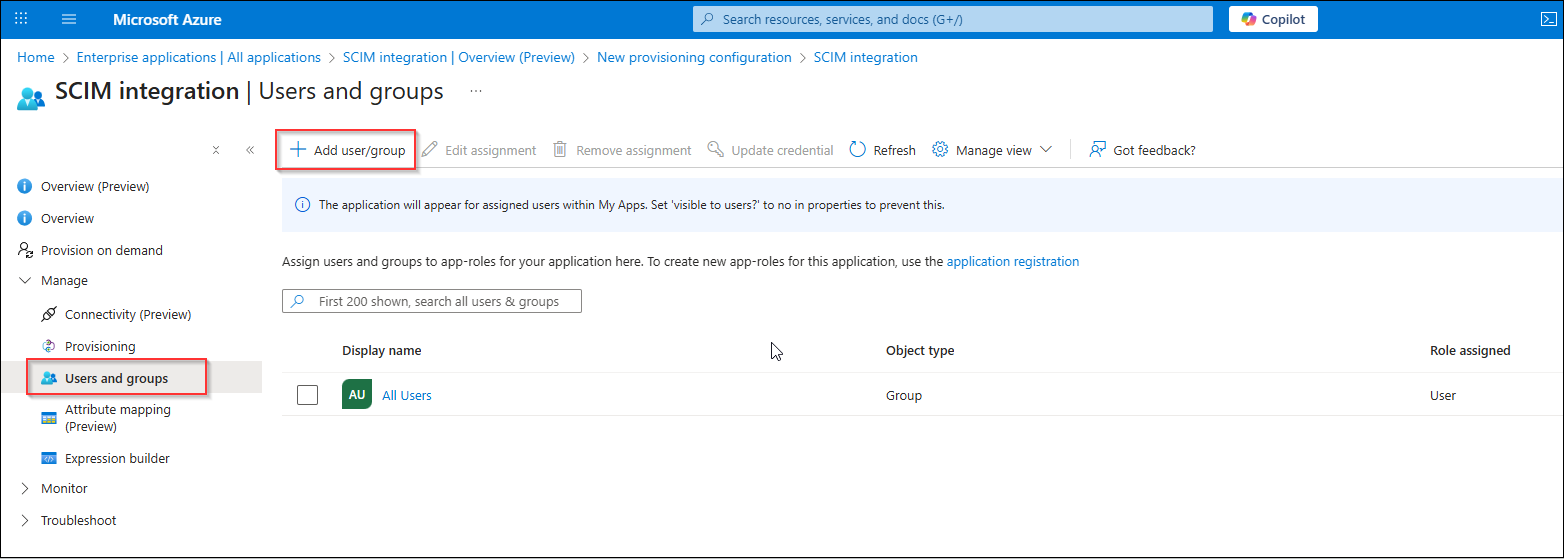Image resolution: width=1564 pixels, height=560 pixels.
Task: Open the Copilot button
Action: (1273, 19)
